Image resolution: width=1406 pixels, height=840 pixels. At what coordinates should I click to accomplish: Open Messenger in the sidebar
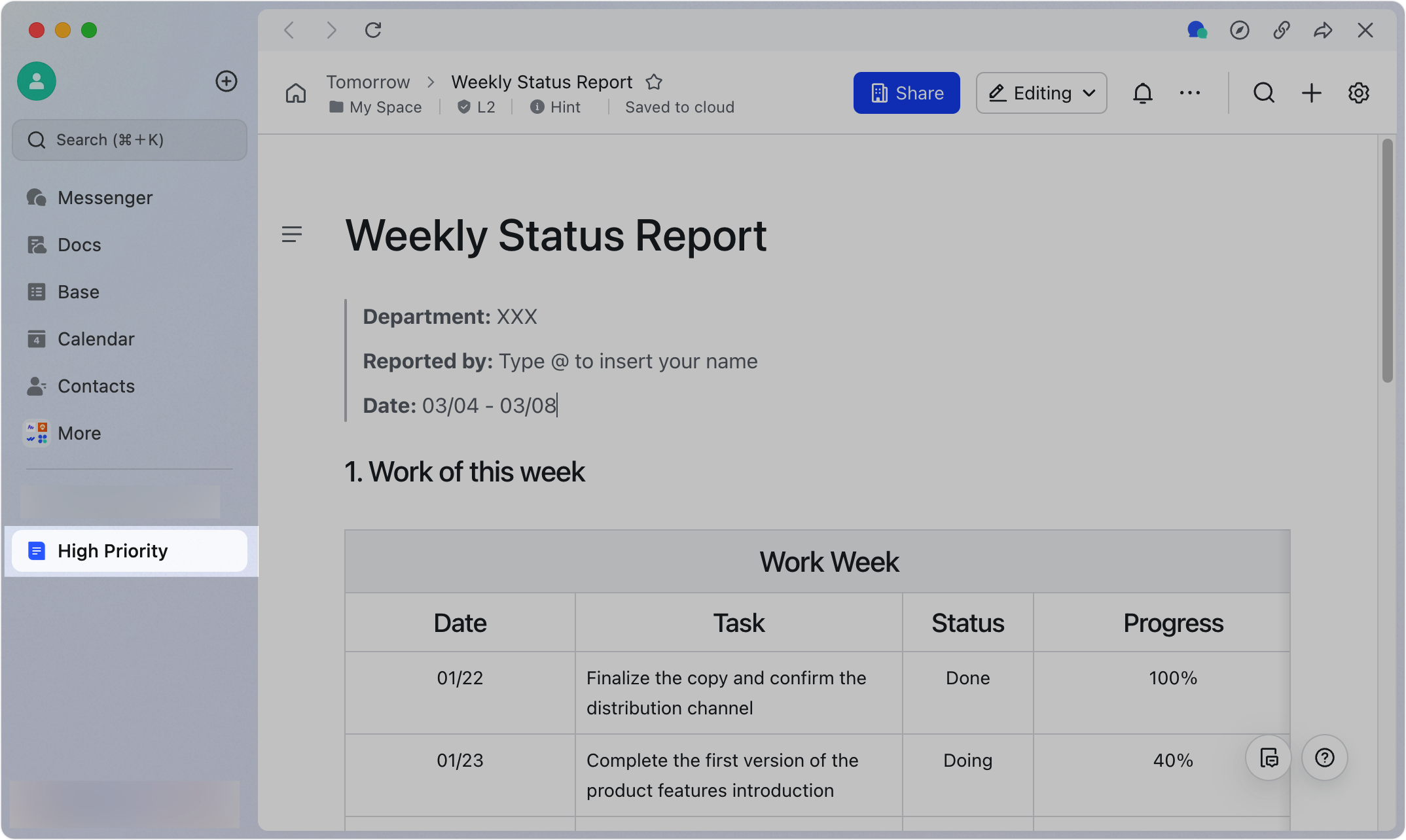pos(105,198)
